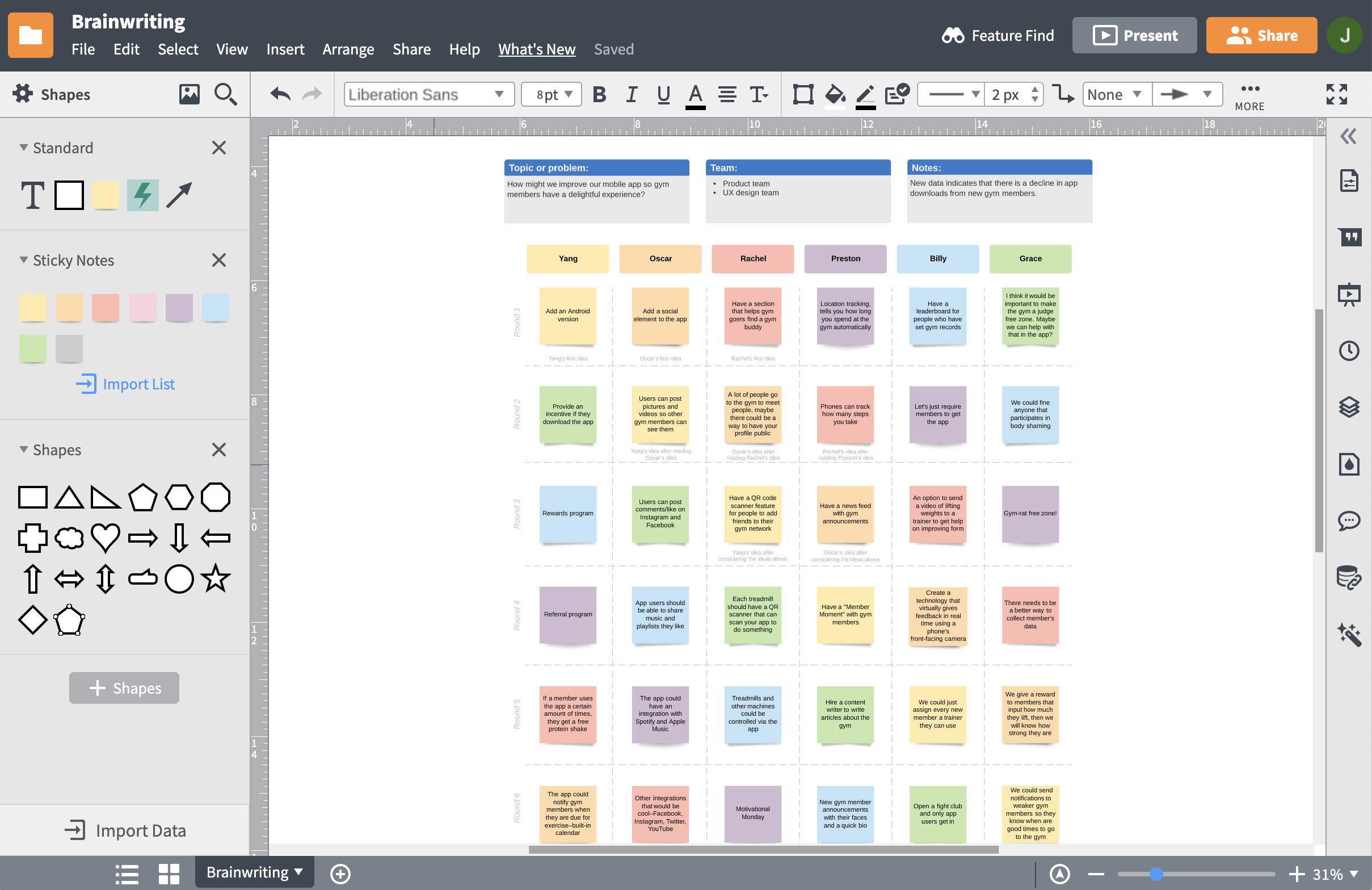1372x890 pixels.
Task: Collapse the Sticky Notes section
Action: pos(24,260)
